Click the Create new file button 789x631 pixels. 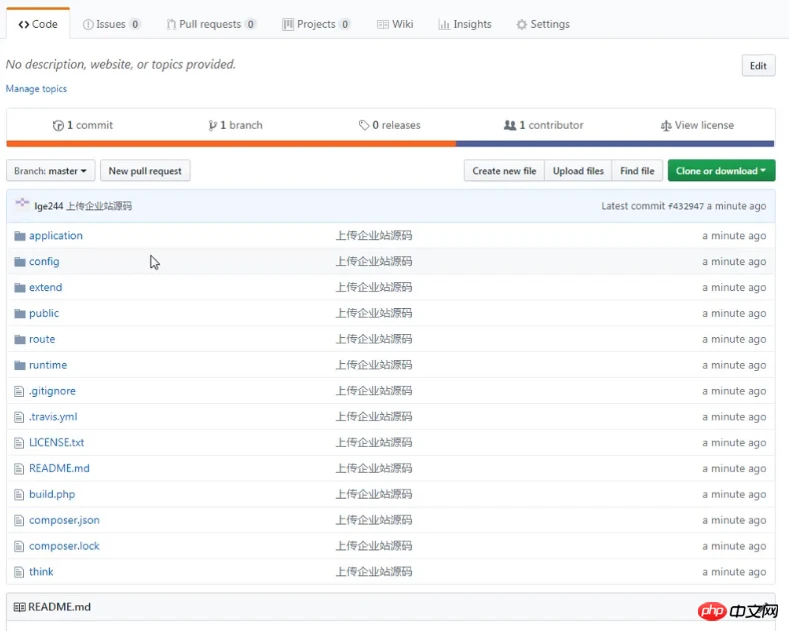pyautogui.click(x=504, y=171)
